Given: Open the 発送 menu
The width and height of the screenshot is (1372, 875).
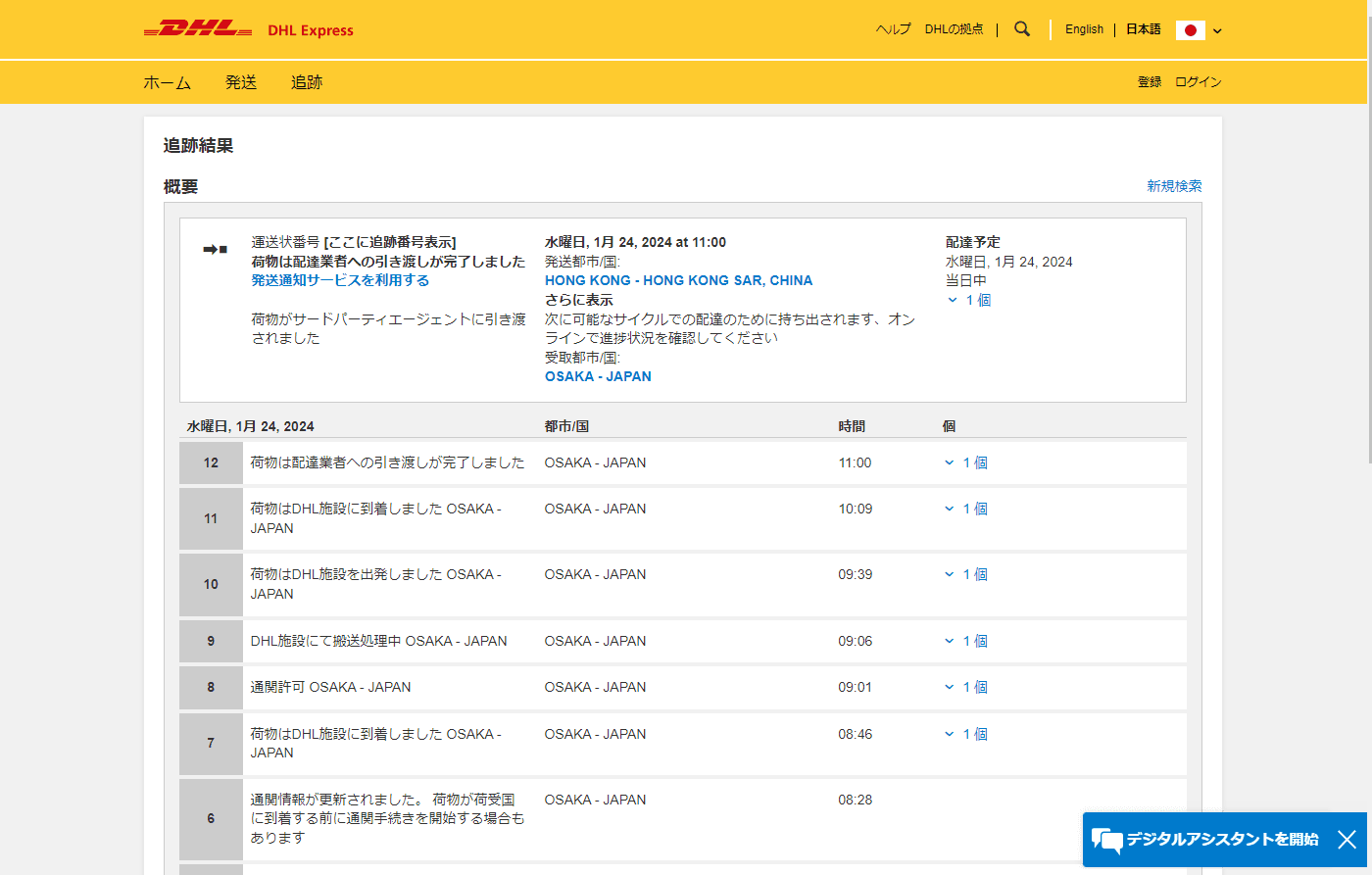Looking at the screenshot, I should [240, 82].
